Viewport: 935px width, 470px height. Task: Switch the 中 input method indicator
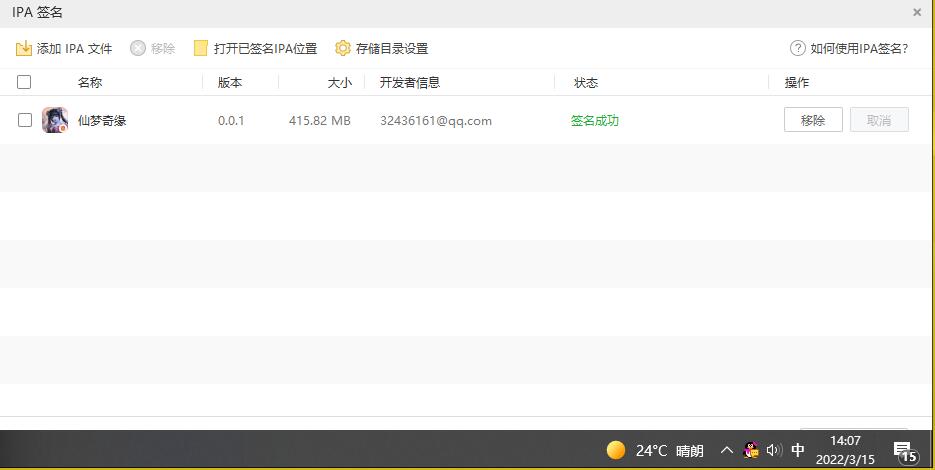click(x=798, y=450)
